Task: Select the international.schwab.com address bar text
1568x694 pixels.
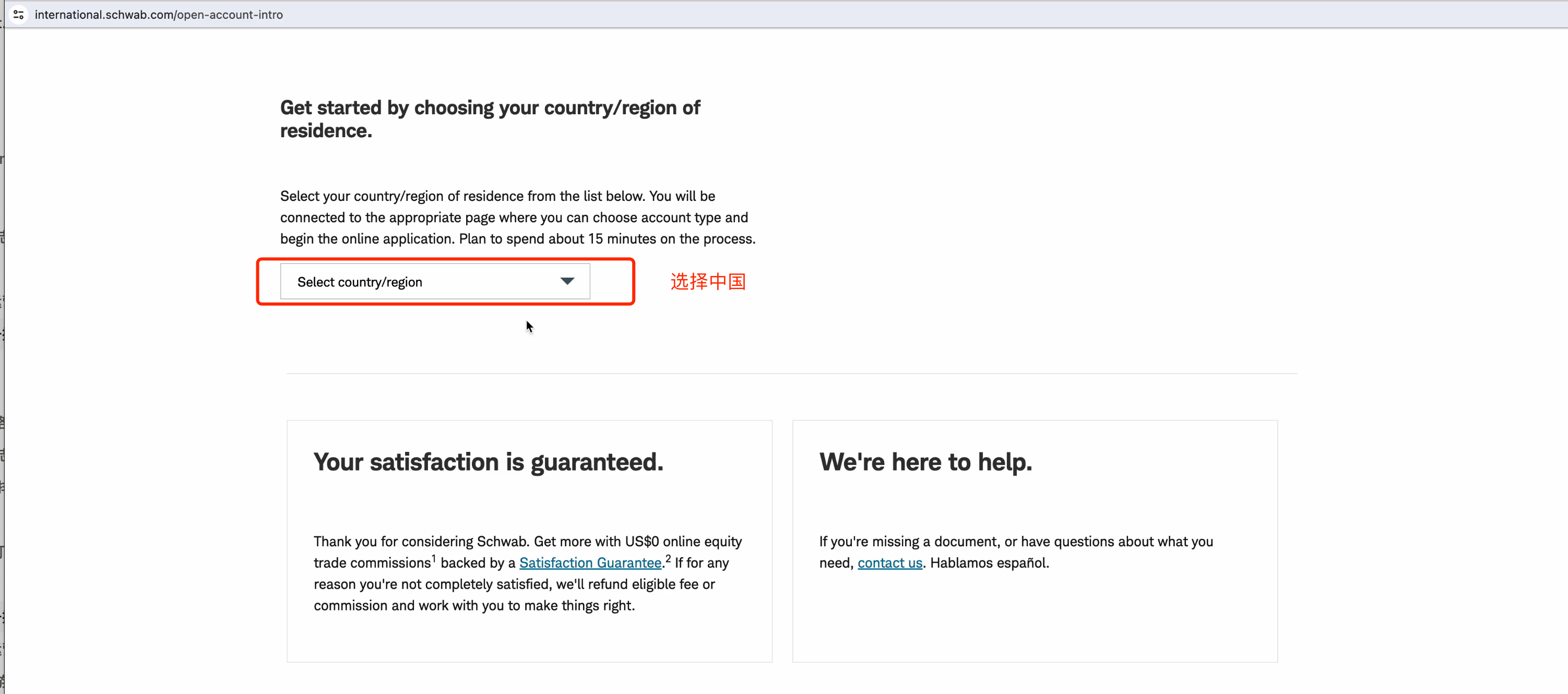Action: tap(158, 15)
